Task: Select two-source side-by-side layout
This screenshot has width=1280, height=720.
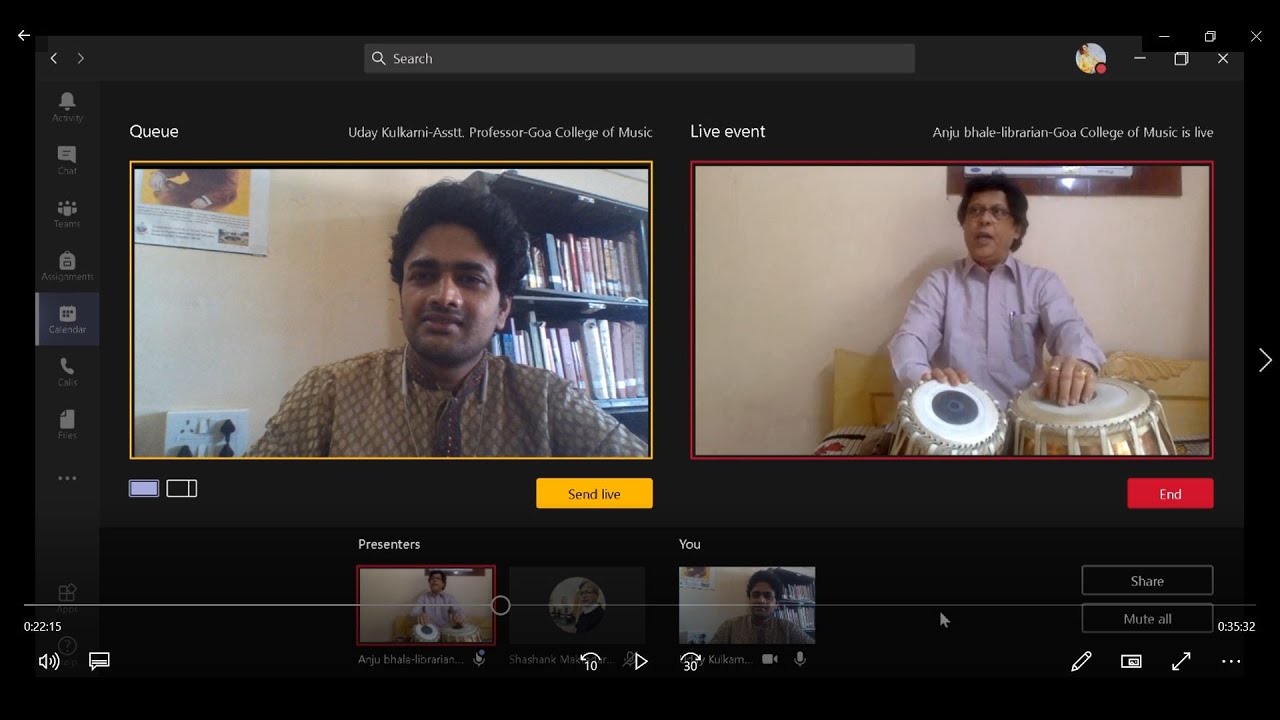Action: coord(182,488)
